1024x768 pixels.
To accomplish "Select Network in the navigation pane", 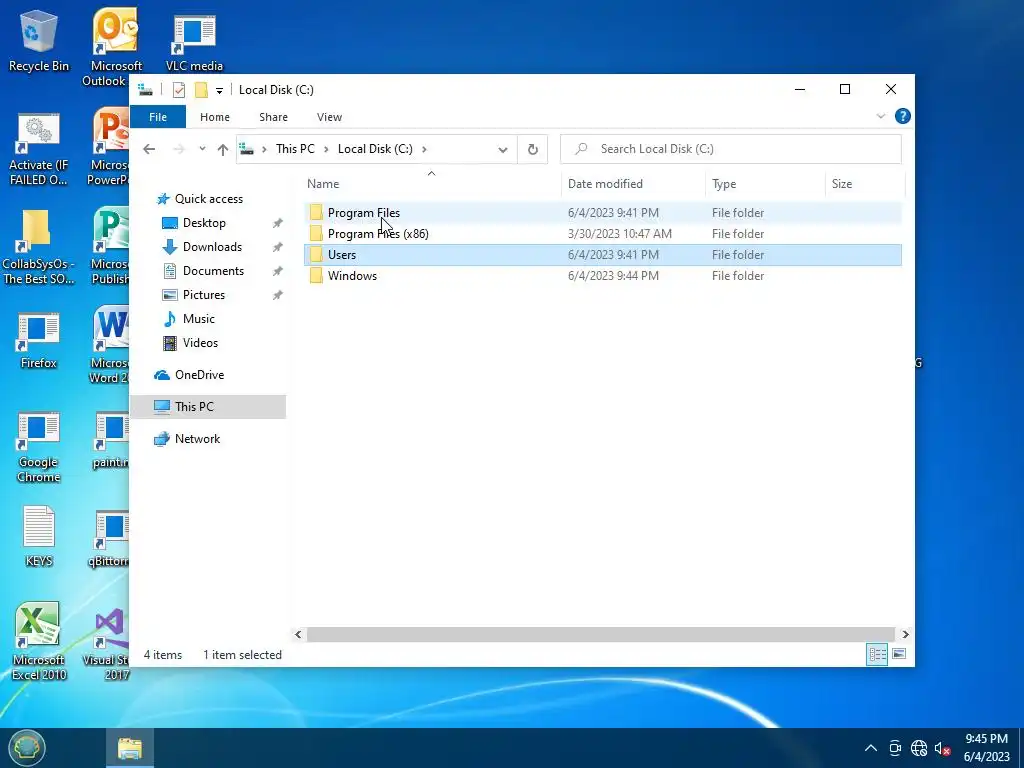I will click(197, 439).
